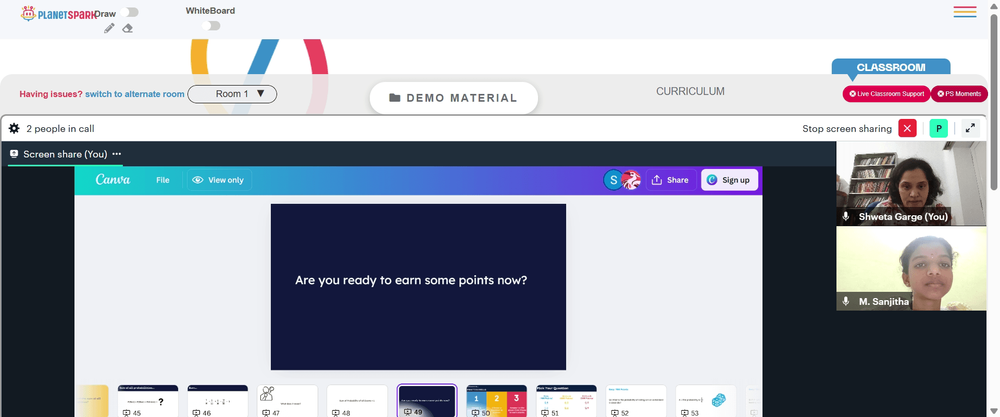Click M. Sanjitha video tile
The height and width of the screenshot is (417, 1000).
(x=911, y=268)
